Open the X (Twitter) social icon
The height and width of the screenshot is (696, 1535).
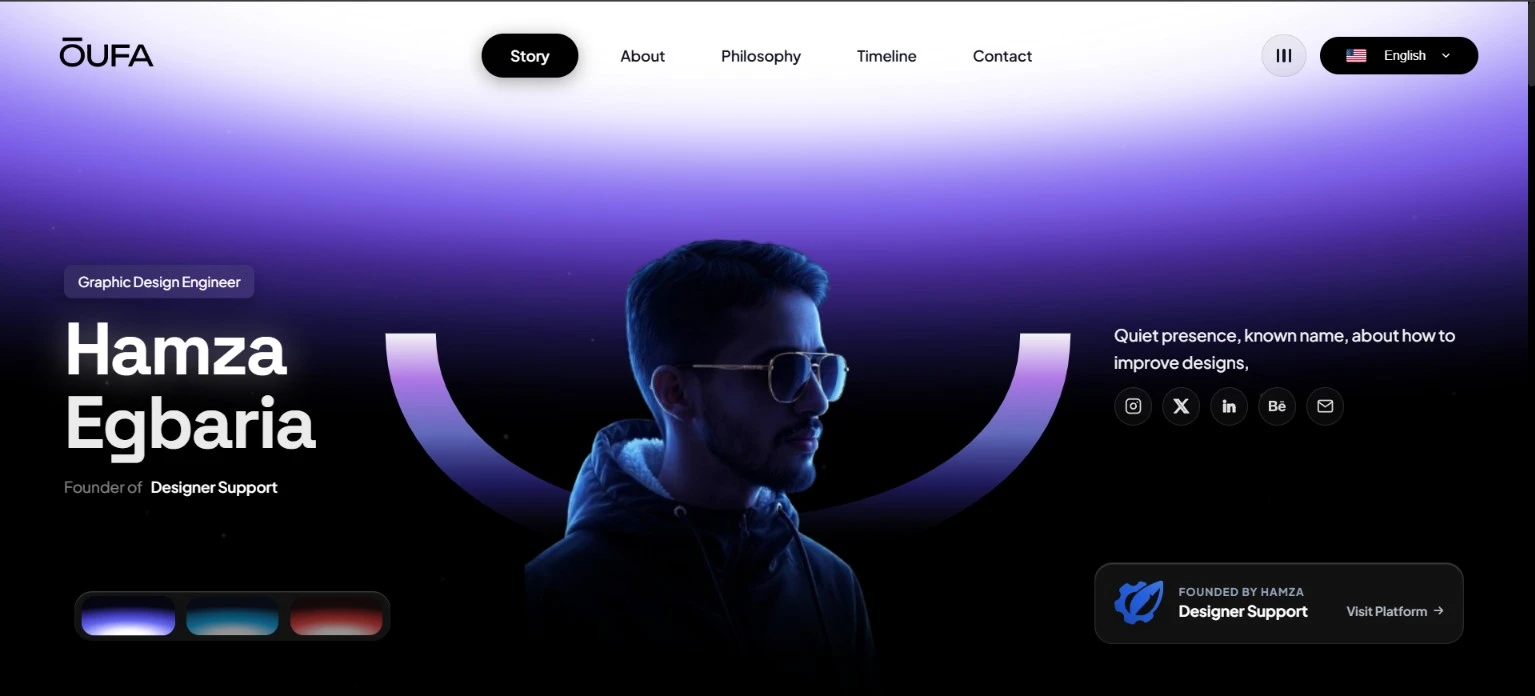[x=1181, y=406]
